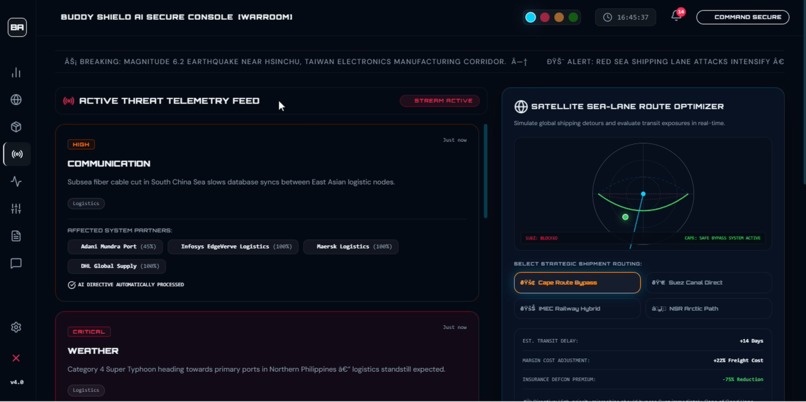Open the sliders controls icon in sidebar
Image resolution: width=806 pixels, height=402 pixels.
[16, 209]
